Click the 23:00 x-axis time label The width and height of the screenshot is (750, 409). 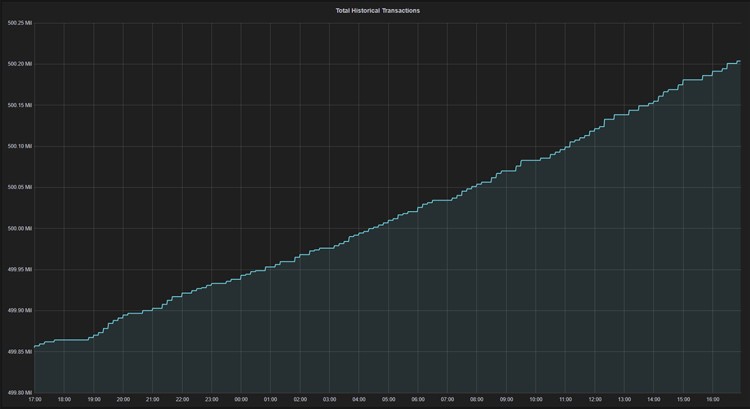211,399
